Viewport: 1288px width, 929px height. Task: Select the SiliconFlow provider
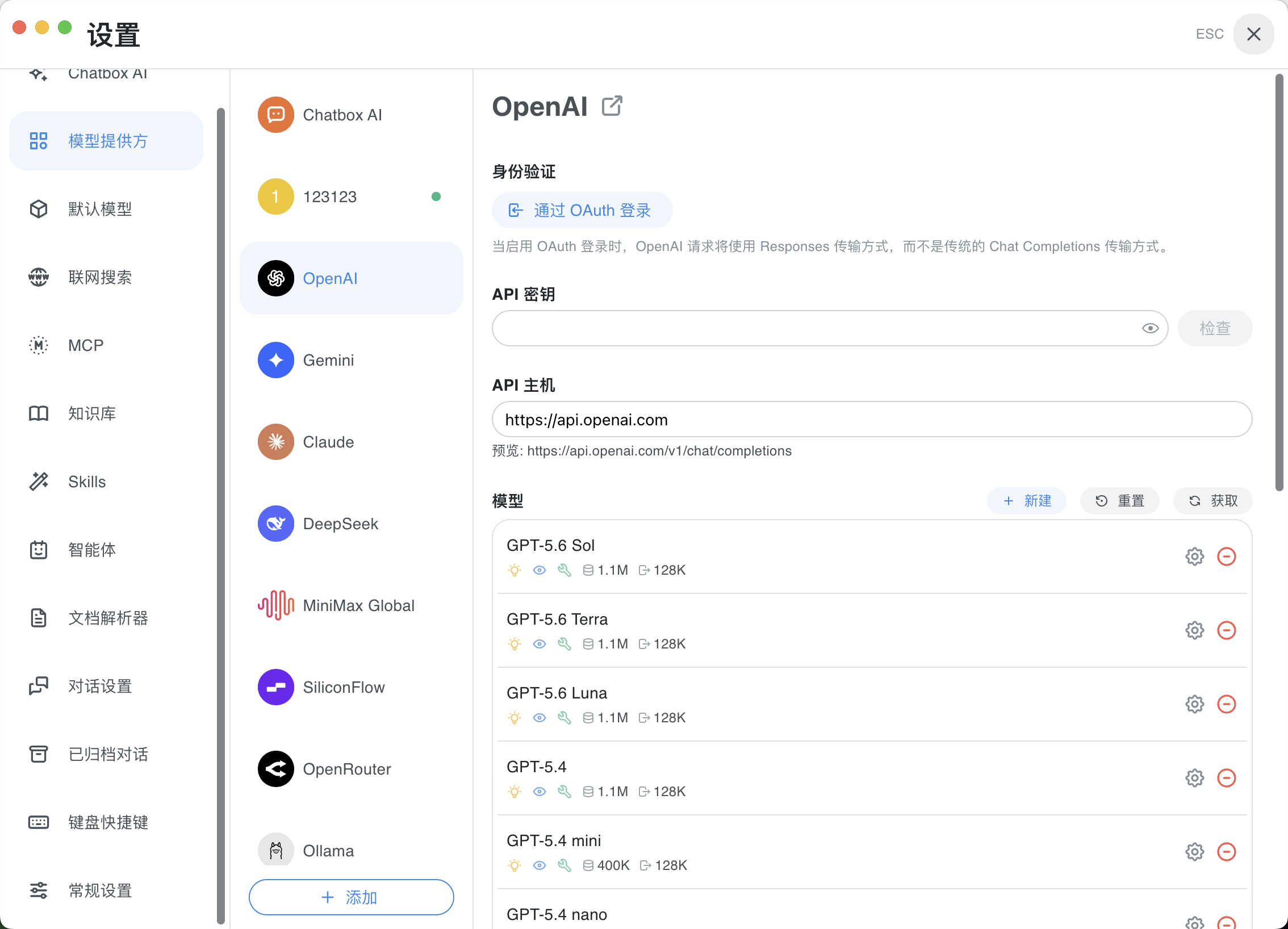point(352,687)
